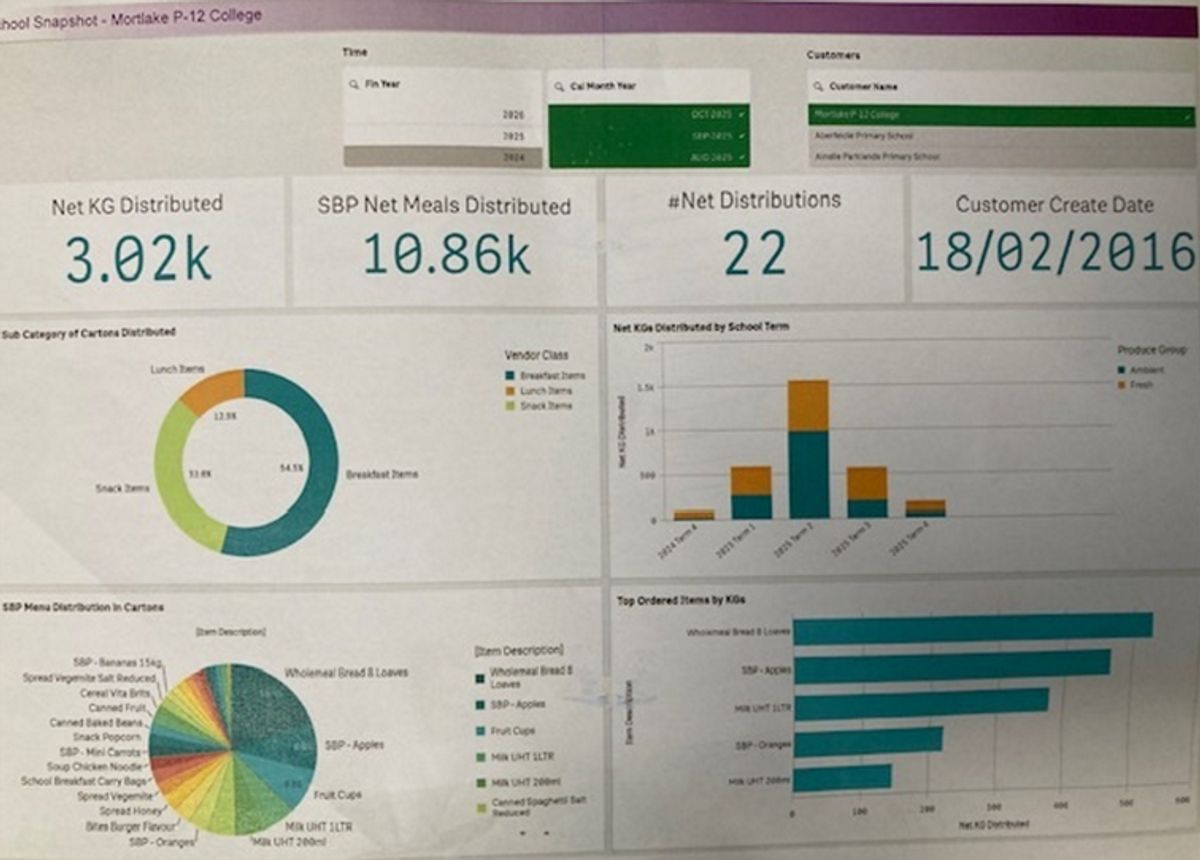Click the #Net Distributions KPI tile

coord(755,240)
